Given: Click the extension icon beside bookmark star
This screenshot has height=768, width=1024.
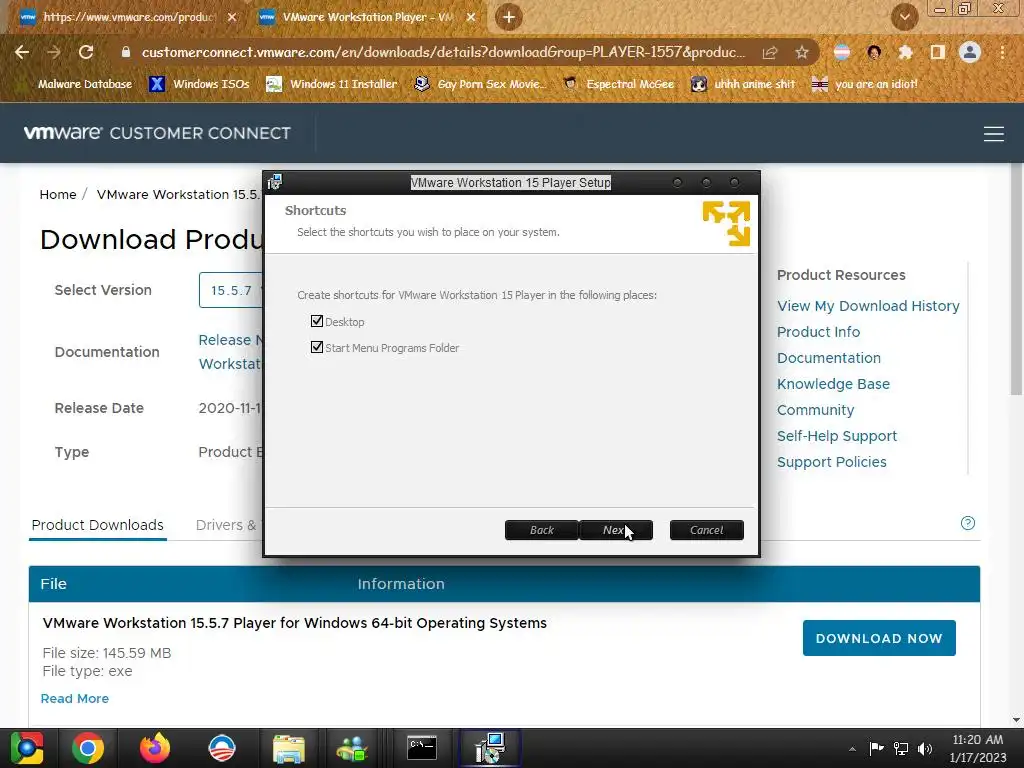Looking at the screenshot, I should click(842, 52).
